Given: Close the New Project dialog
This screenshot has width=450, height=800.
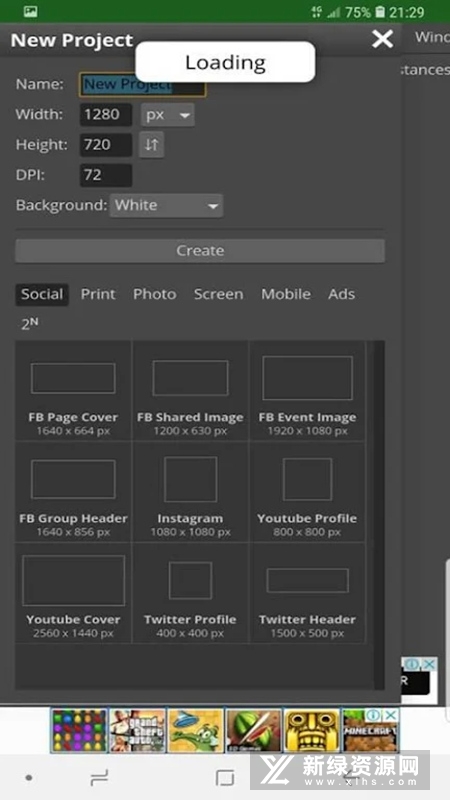Looking at the screenshot, I should click(382, 39).
